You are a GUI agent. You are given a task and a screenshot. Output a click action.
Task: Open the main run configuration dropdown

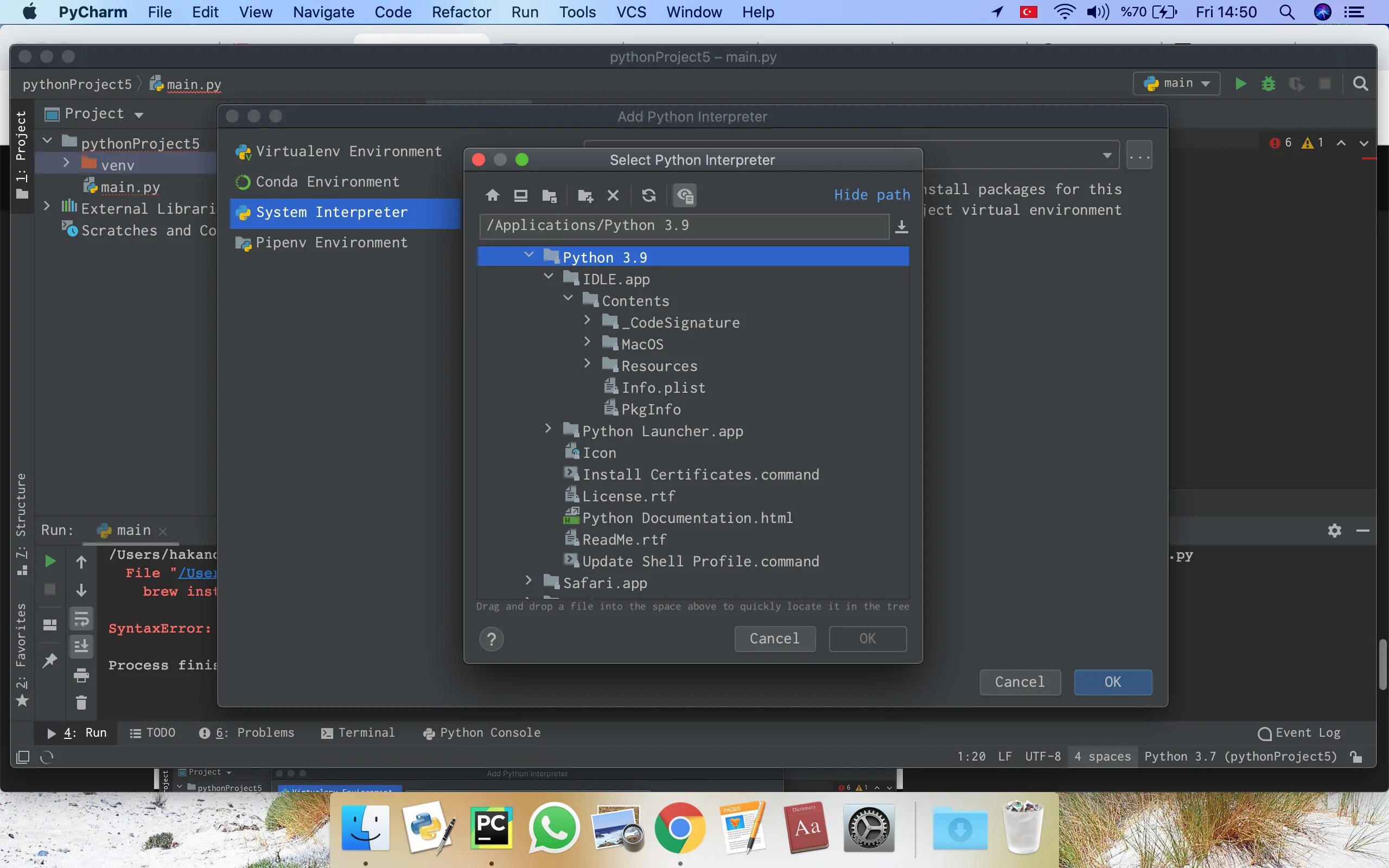1177,84
